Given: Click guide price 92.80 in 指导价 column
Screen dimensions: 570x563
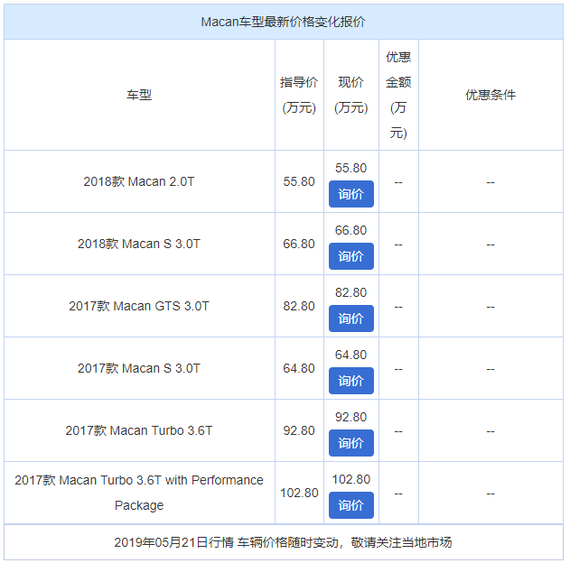Looking at the screenshot, I should [299, 430].
